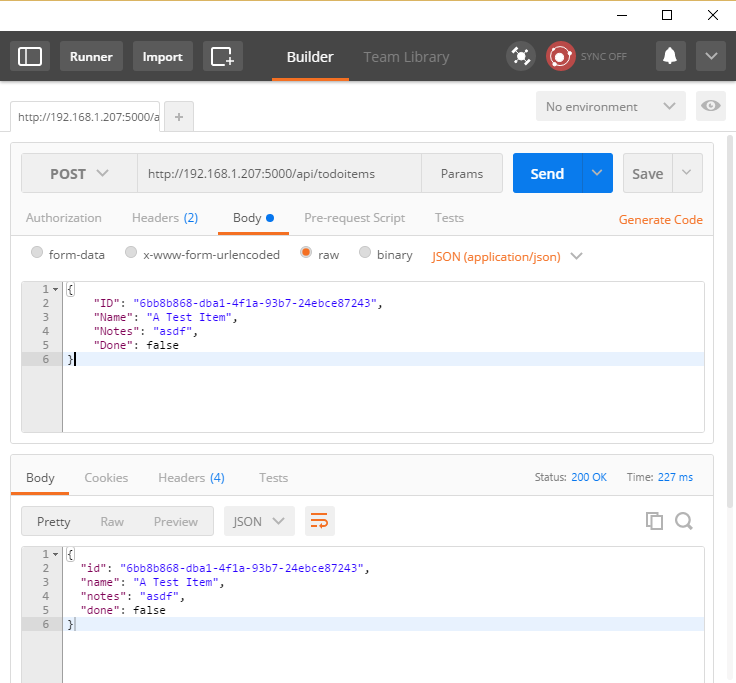736x683 pixels.
Task: Select the raw body radio option
Action: tap(306, 253)
